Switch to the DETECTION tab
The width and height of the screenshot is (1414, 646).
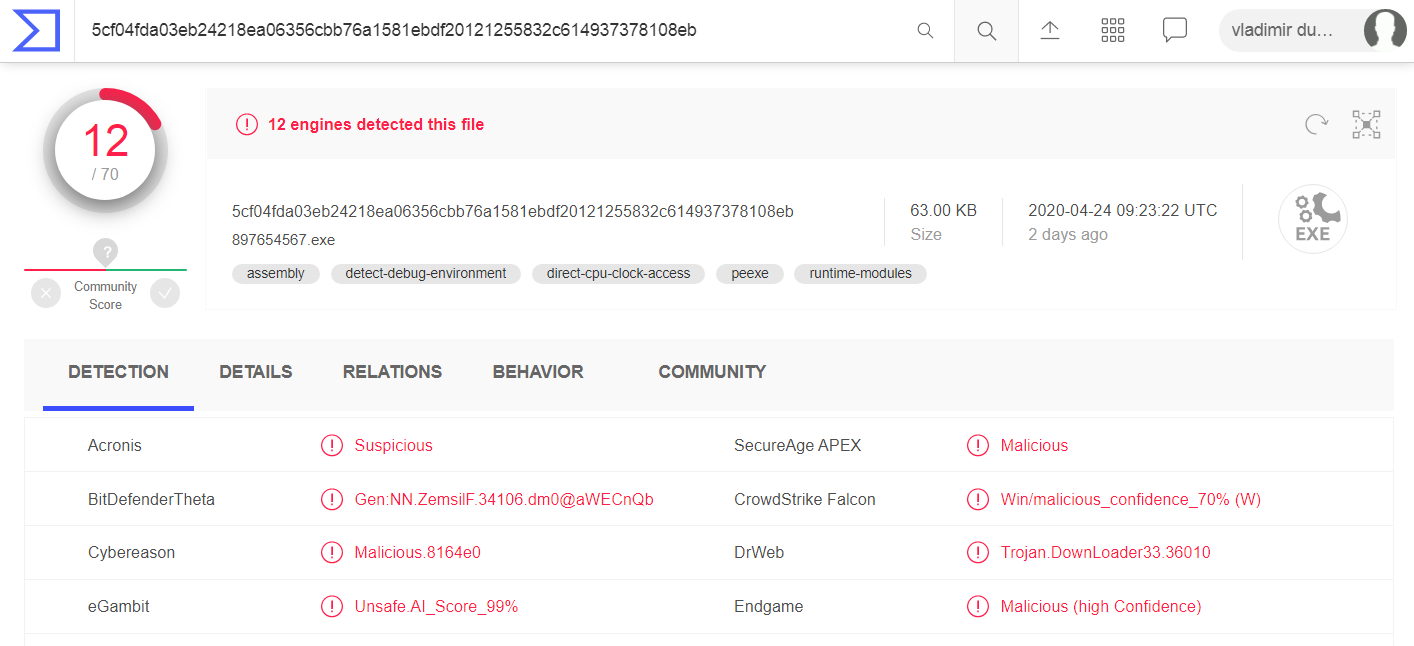click(x=118, y=372)
